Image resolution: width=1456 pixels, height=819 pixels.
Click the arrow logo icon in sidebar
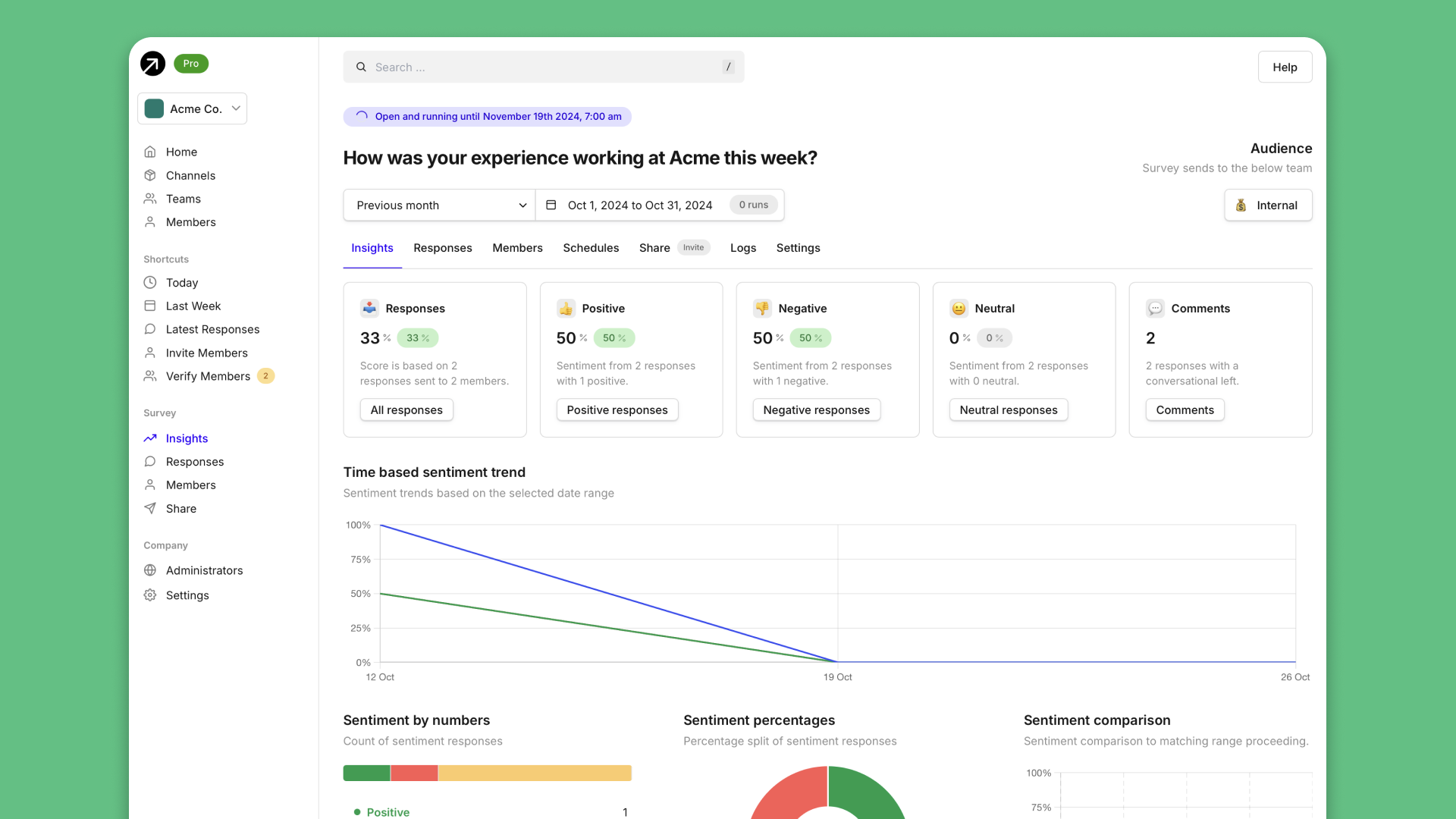point(152,64)
